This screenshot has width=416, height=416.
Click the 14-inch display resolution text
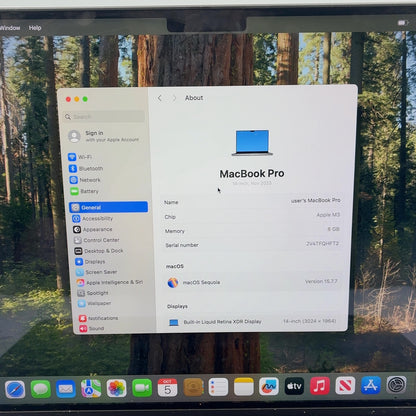309,321
